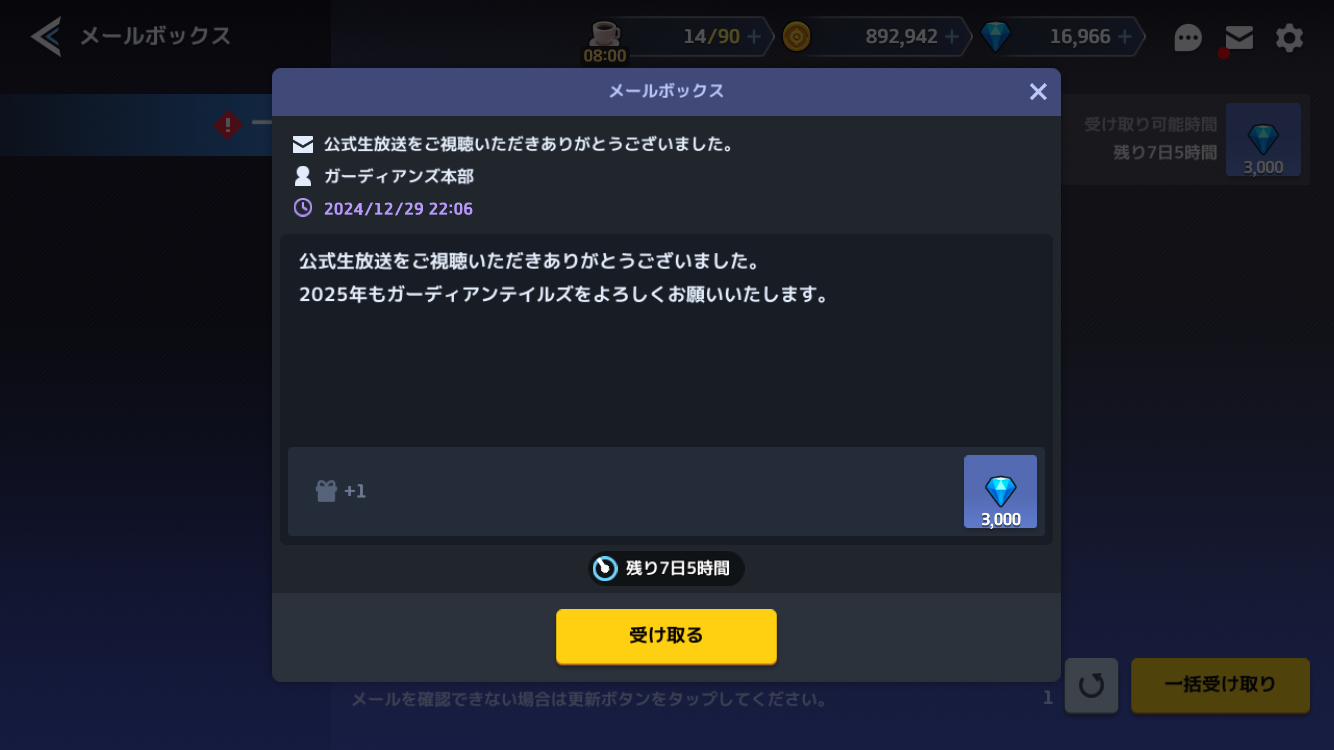1334x750 pixels.
Task: Close the メールボックス dialog
Action: [1038, 92]
